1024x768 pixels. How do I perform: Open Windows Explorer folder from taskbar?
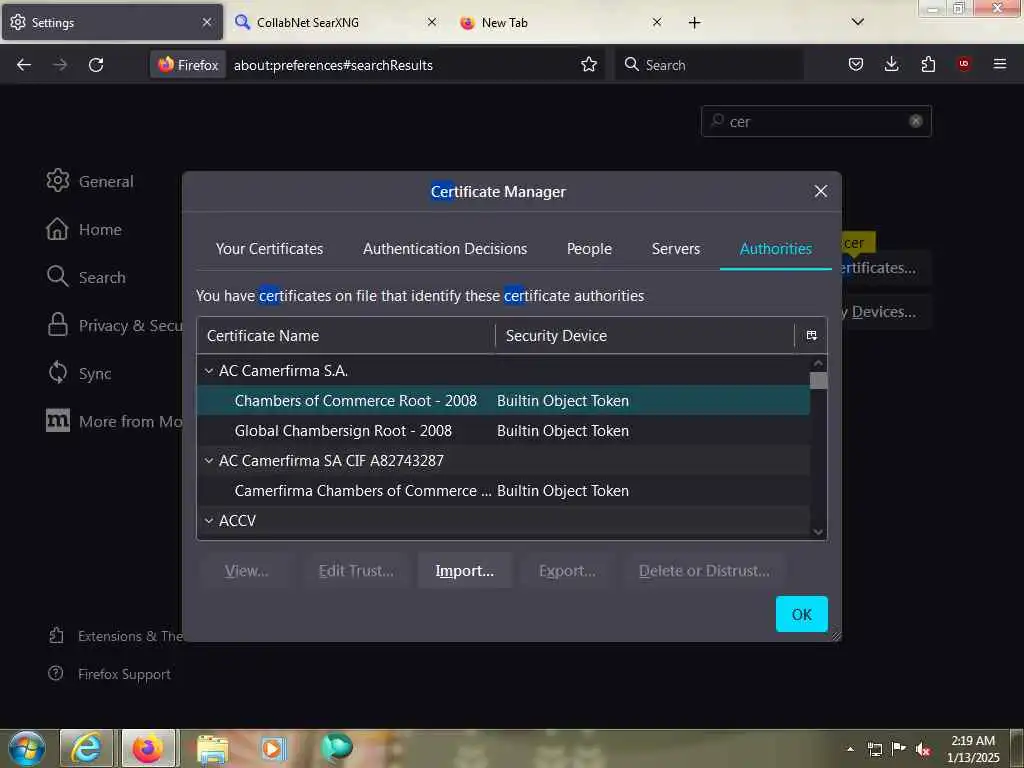pos(212,749)
